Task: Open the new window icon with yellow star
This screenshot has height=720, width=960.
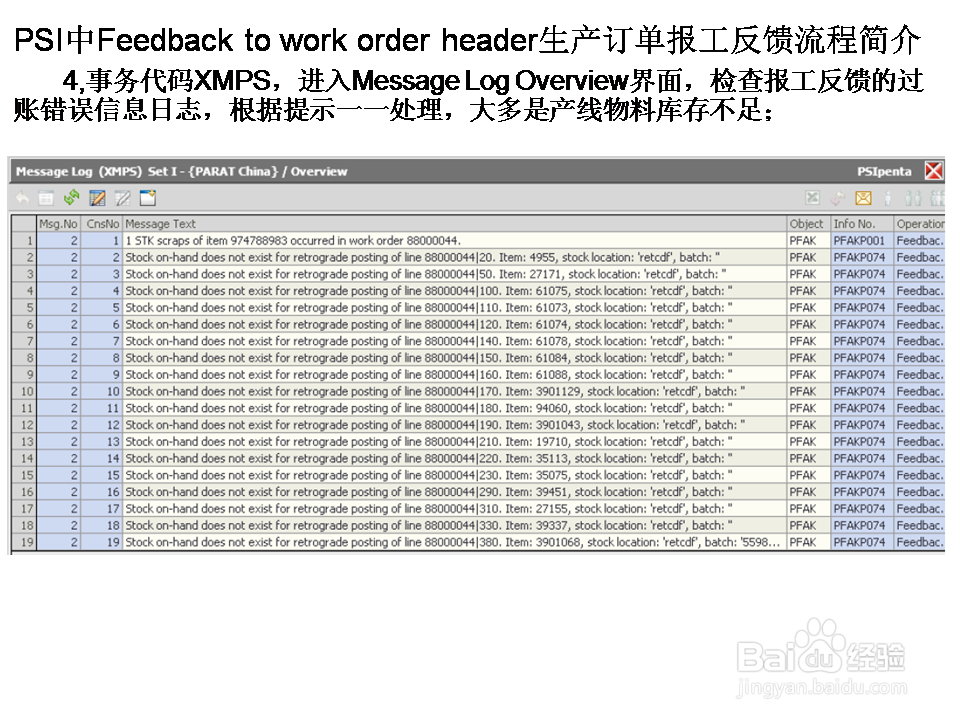Action: (x=148, y=198)
